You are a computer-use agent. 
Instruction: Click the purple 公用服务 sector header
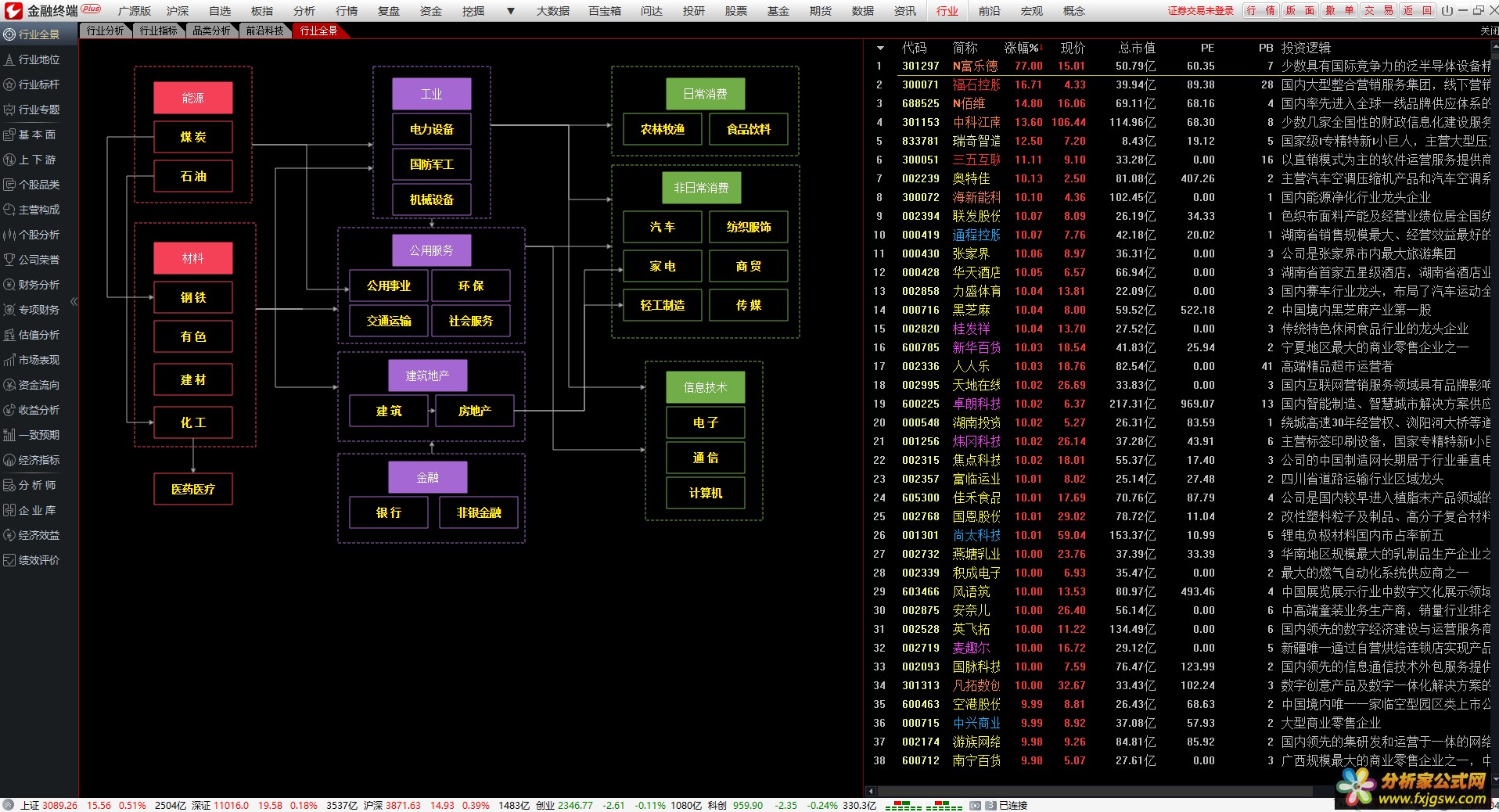click(432, 250)
